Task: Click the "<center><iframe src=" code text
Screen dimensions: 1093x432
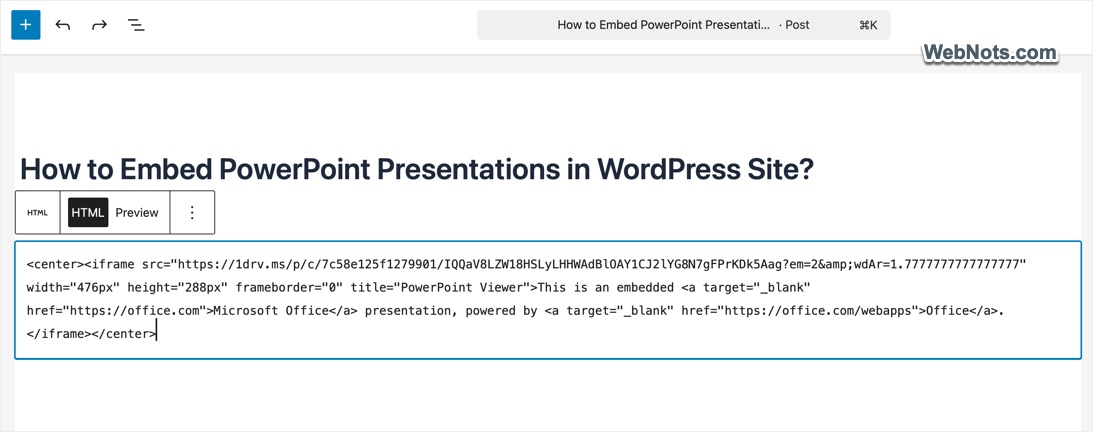Action: pyautogui.click(x=98, y=265)
